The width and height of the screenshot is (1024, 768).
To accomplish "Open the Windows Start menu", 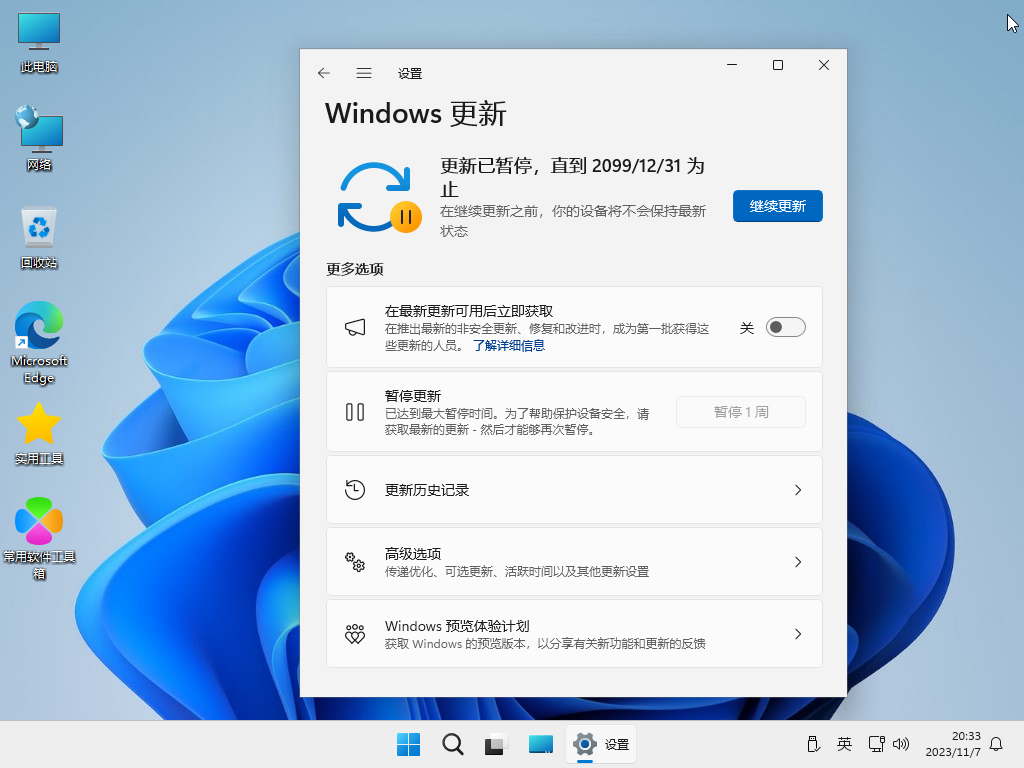I will point(408,744).
